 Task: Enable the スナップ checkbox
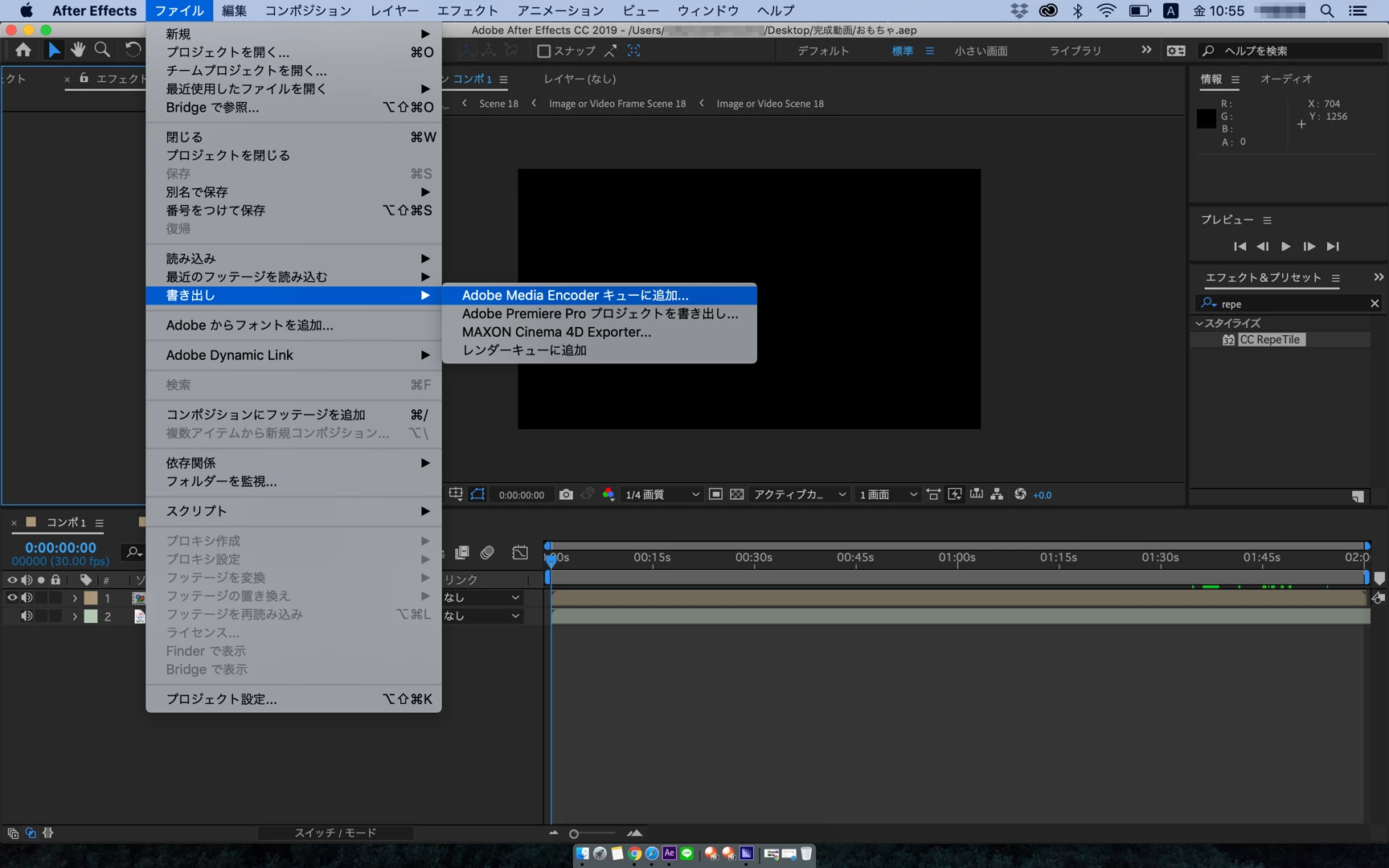point(543,51)
